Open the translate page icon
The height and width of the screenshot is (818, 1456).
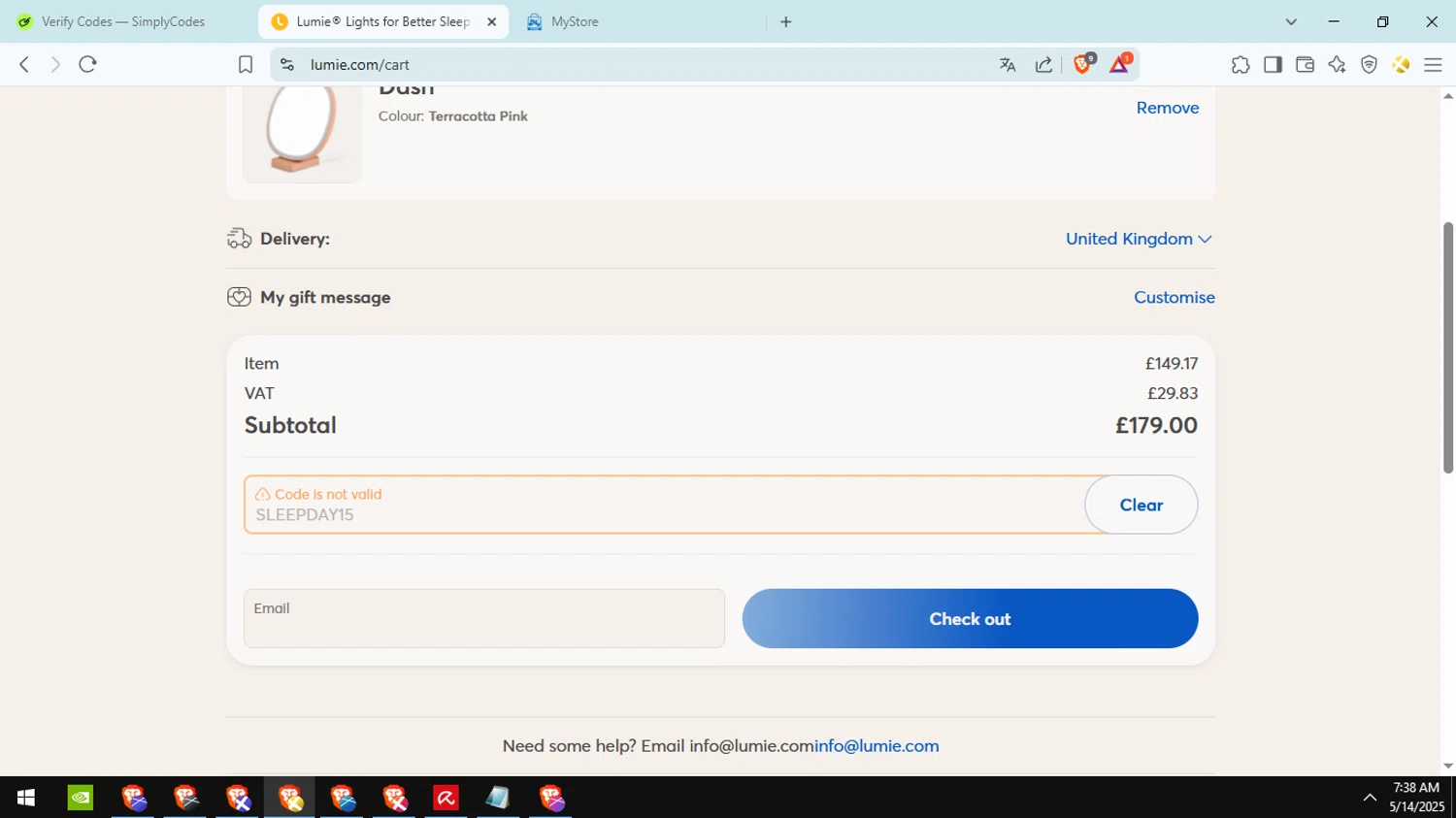pyautogui.click(x=1008, y=65)
